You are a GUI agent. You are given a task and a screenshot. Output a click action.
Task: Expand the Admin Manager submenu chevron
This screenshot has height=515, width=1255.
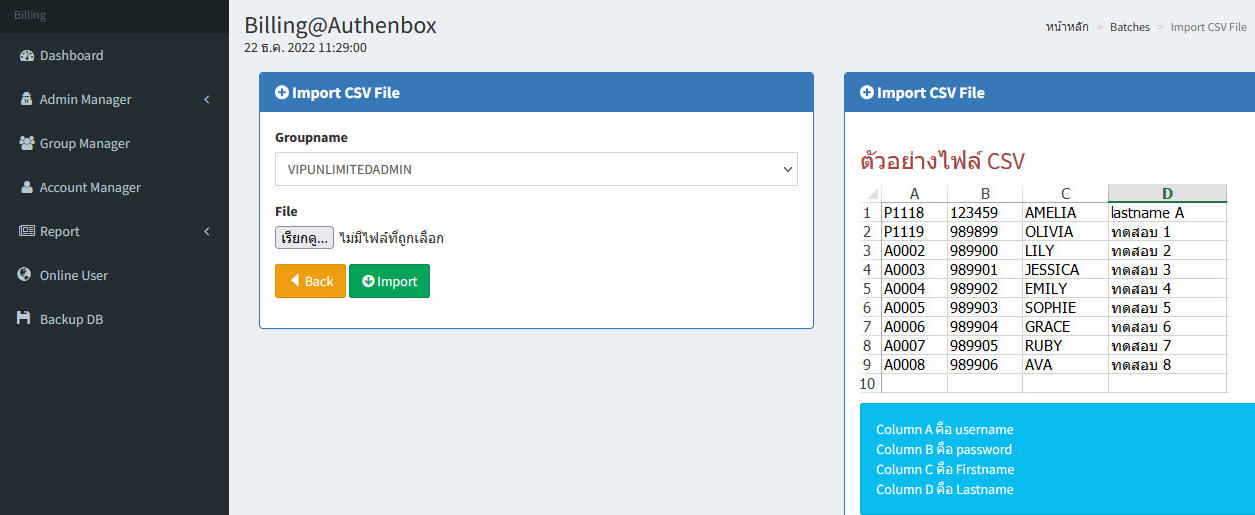206,99
